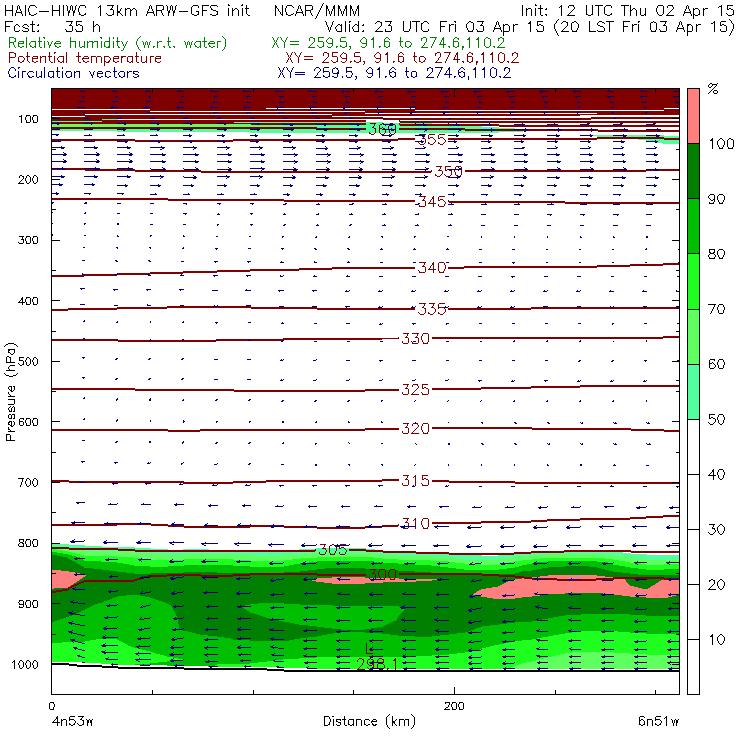Click the 310 contour label
The height and width of the screenshot is (740, 740).
pos(416,523)
